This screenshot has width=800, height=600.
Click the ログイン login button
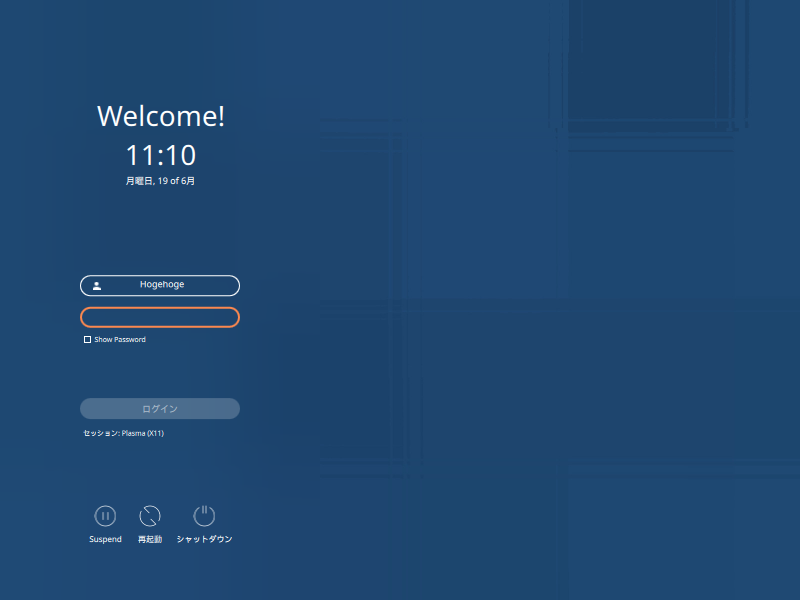pos(160,409)
